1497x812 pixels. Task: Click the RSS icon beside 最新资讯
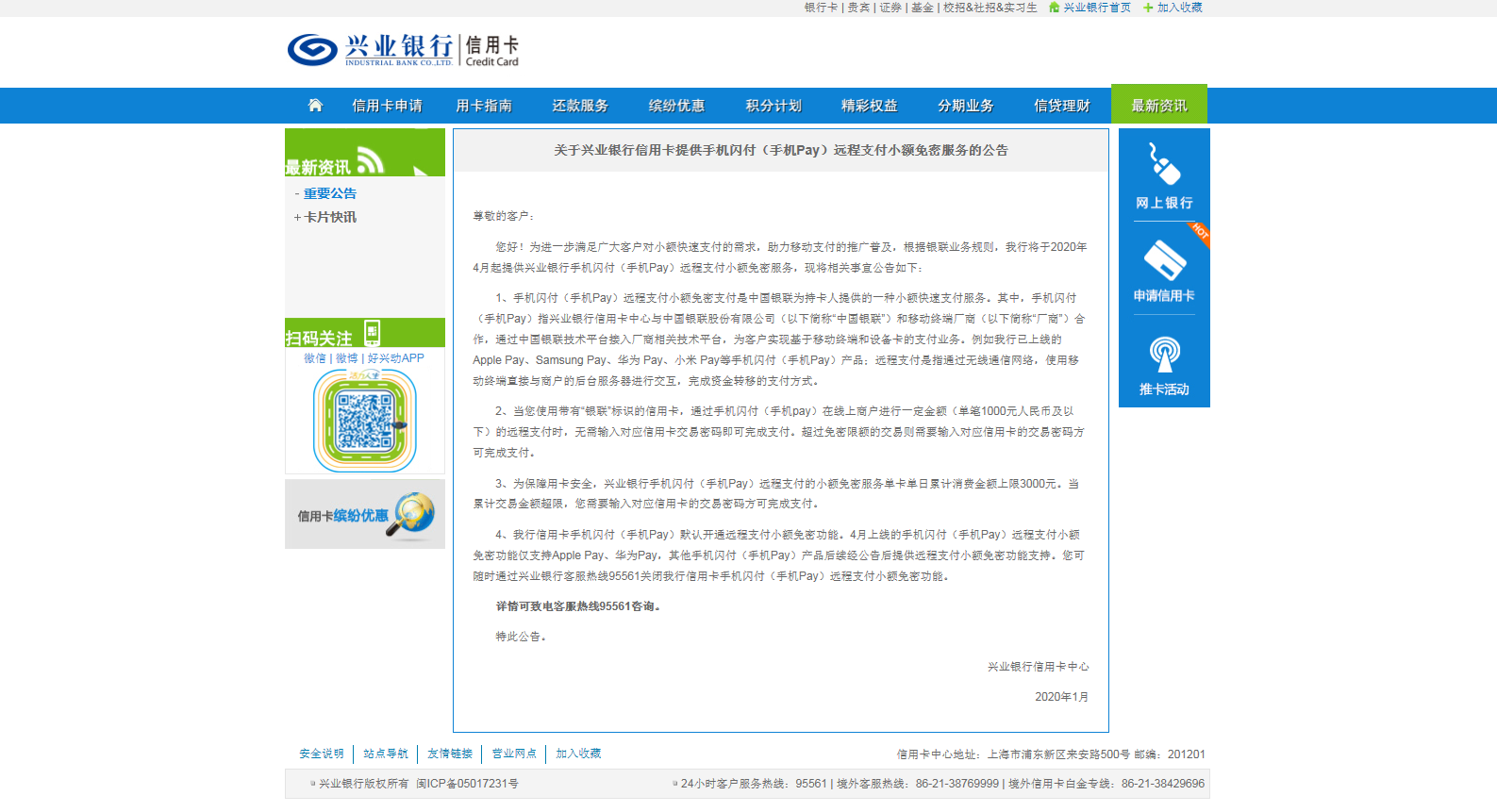coord(371,161)
